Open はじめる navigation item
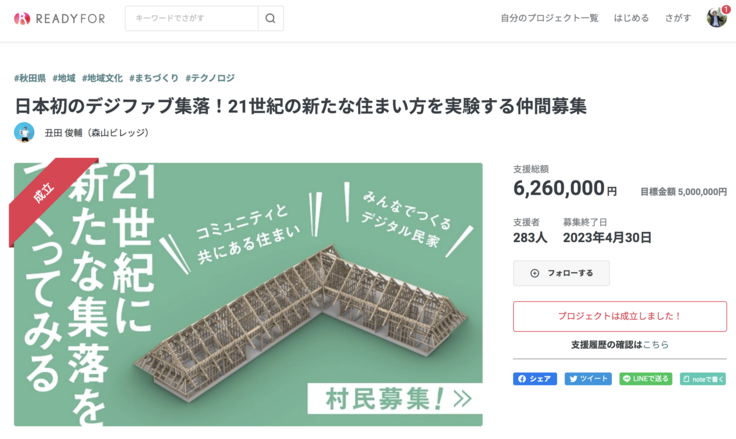Image resolution: width=736 pixels, height=439 pixels. click(631, 18)
